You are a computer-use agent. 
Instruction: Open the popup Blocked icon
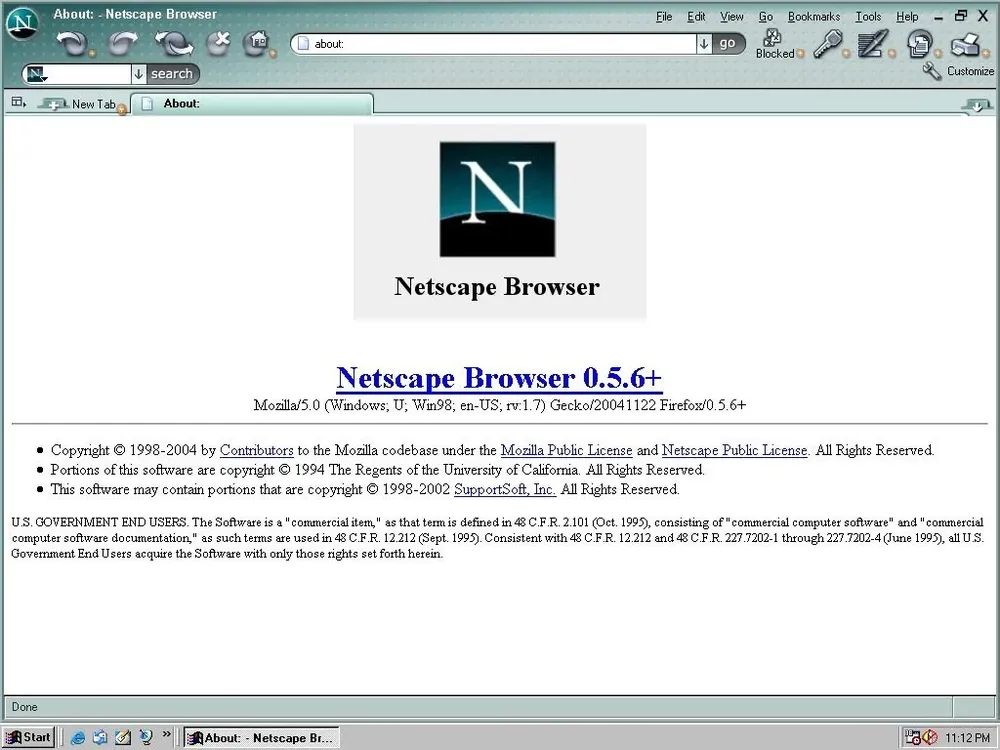(x=773, y=43)
